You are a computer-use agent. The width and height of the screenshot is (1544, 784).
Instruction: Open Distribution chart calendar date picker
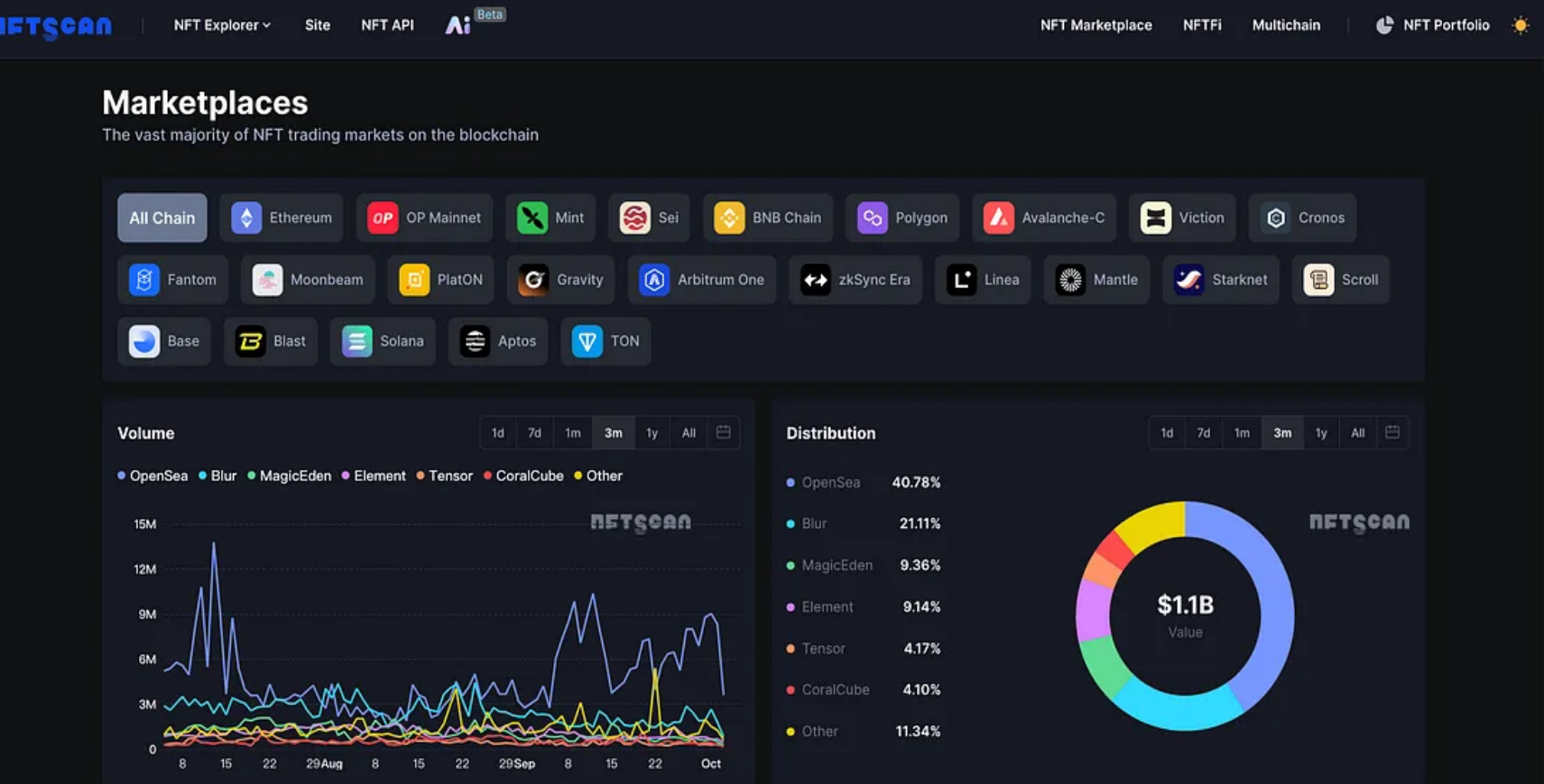(1392, 432)
